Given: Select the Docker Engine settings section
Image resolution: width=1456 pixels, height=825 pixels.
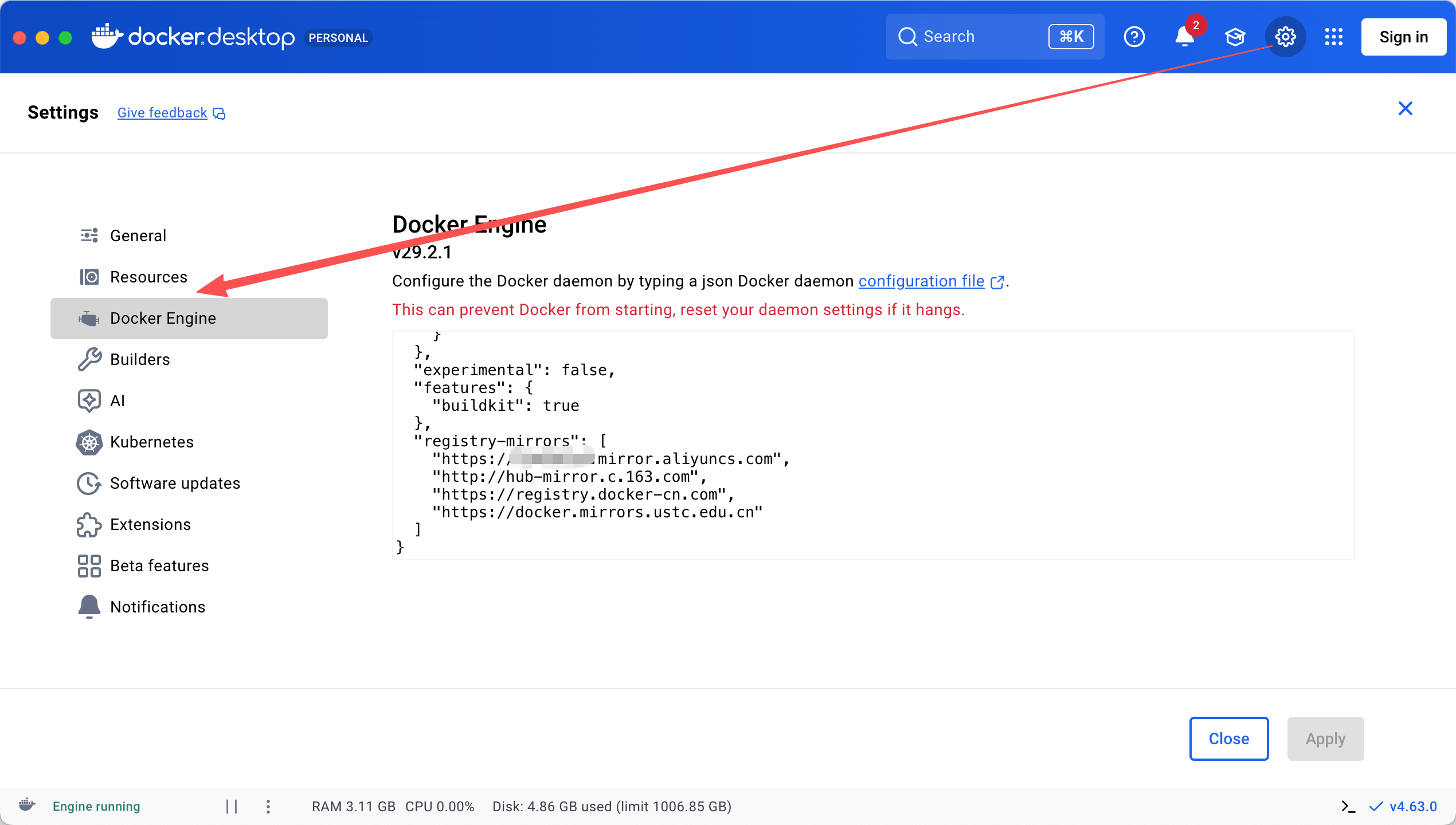Looking at the screenshot, I should 189,318.
